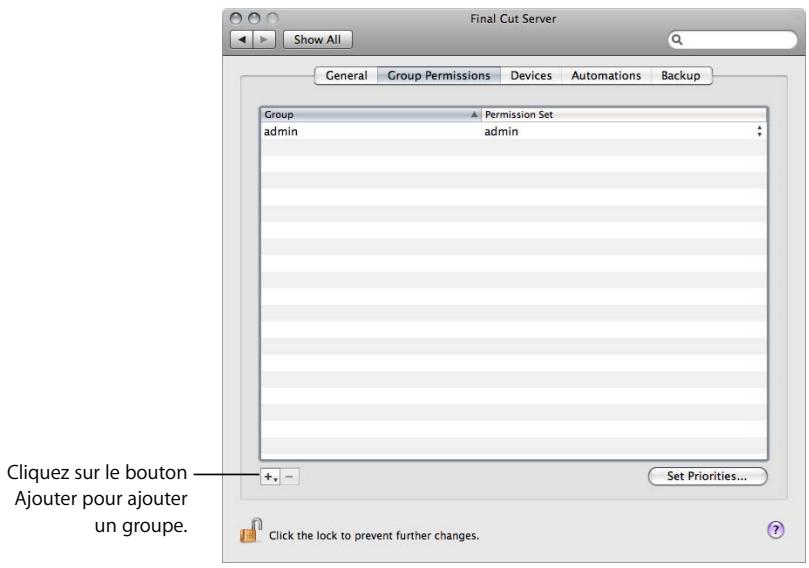Select the admin group name cell
The width and height of the screenshot is (809, 568).
pyautogui.click(x=371, y=131)
